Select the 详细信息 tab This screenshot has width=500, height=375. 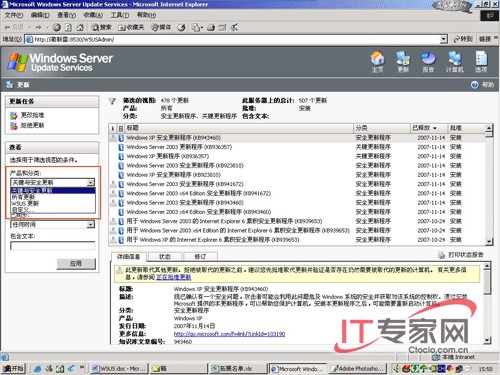coord(128,257)
